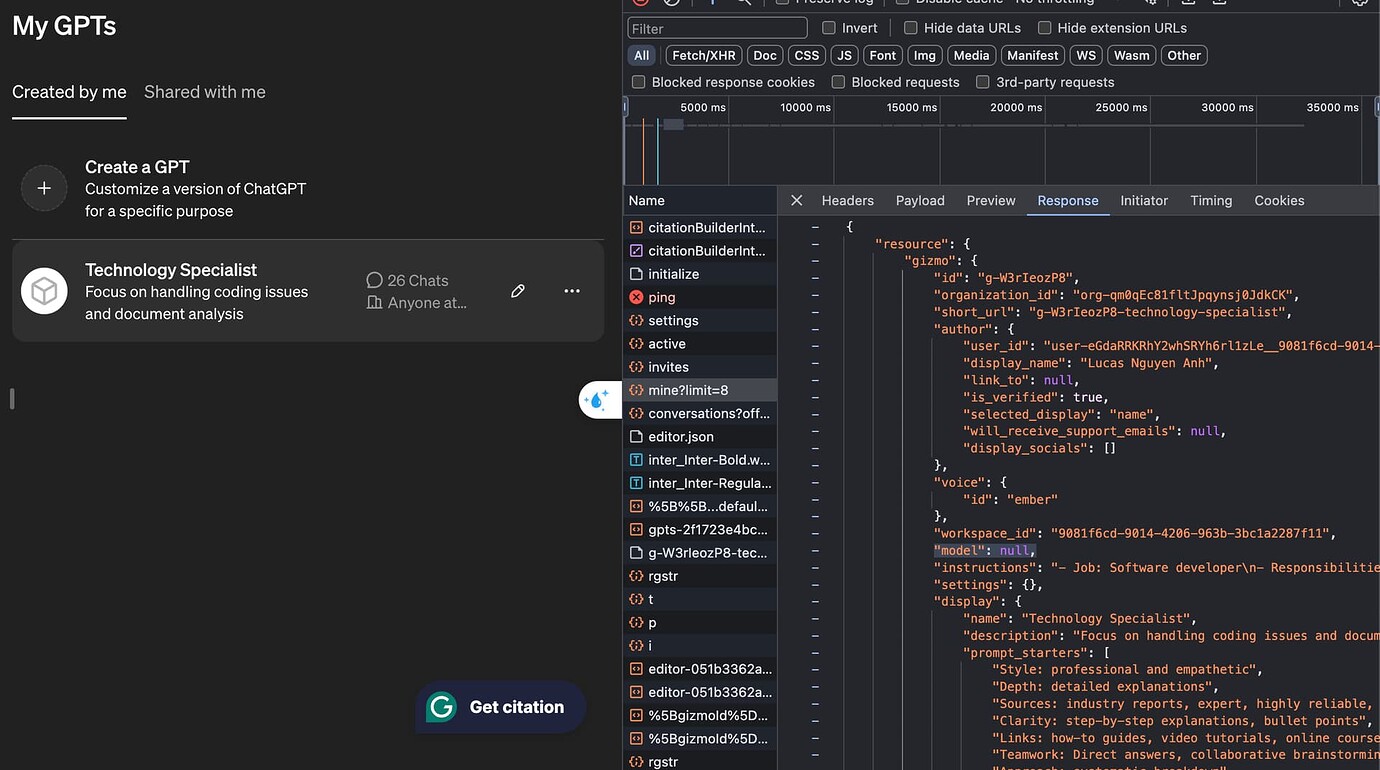Edit the Technology Specialist GPT
The image size is (1380, 770).
click(x=518, y=291)
